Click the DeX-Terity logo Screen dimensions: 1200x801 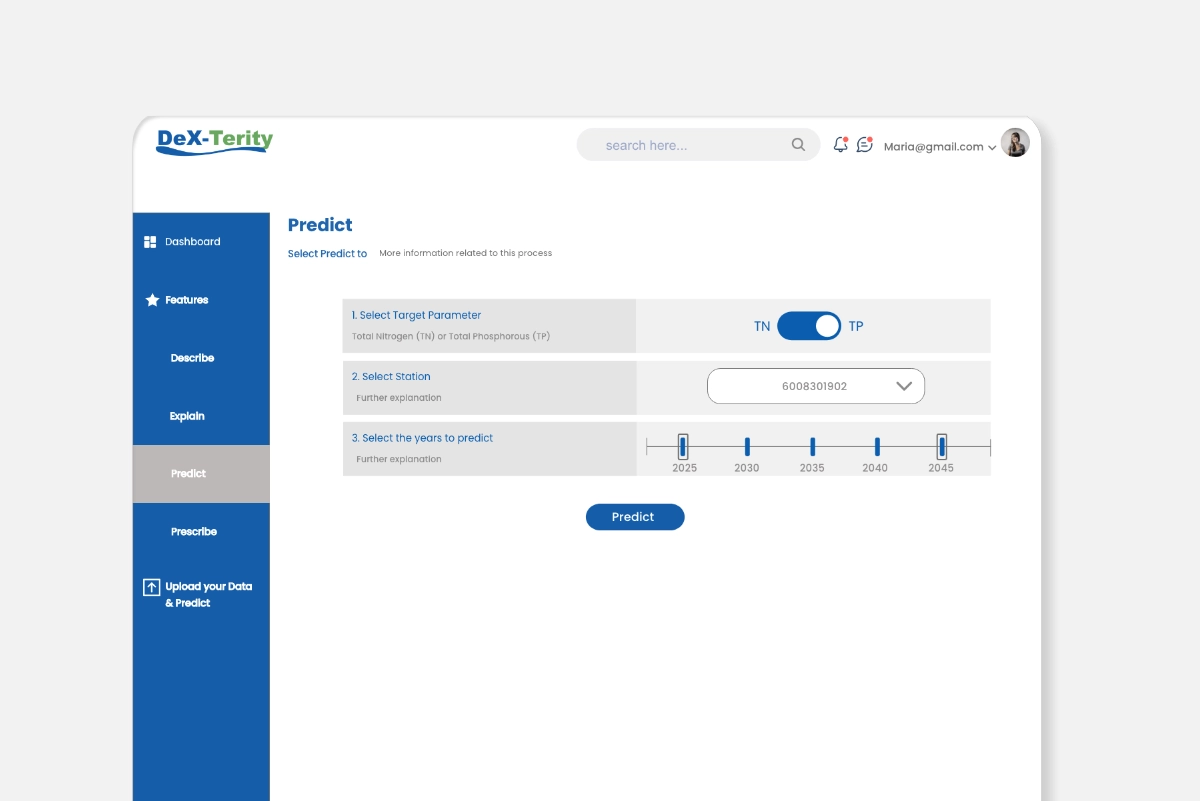pos(214,142)
